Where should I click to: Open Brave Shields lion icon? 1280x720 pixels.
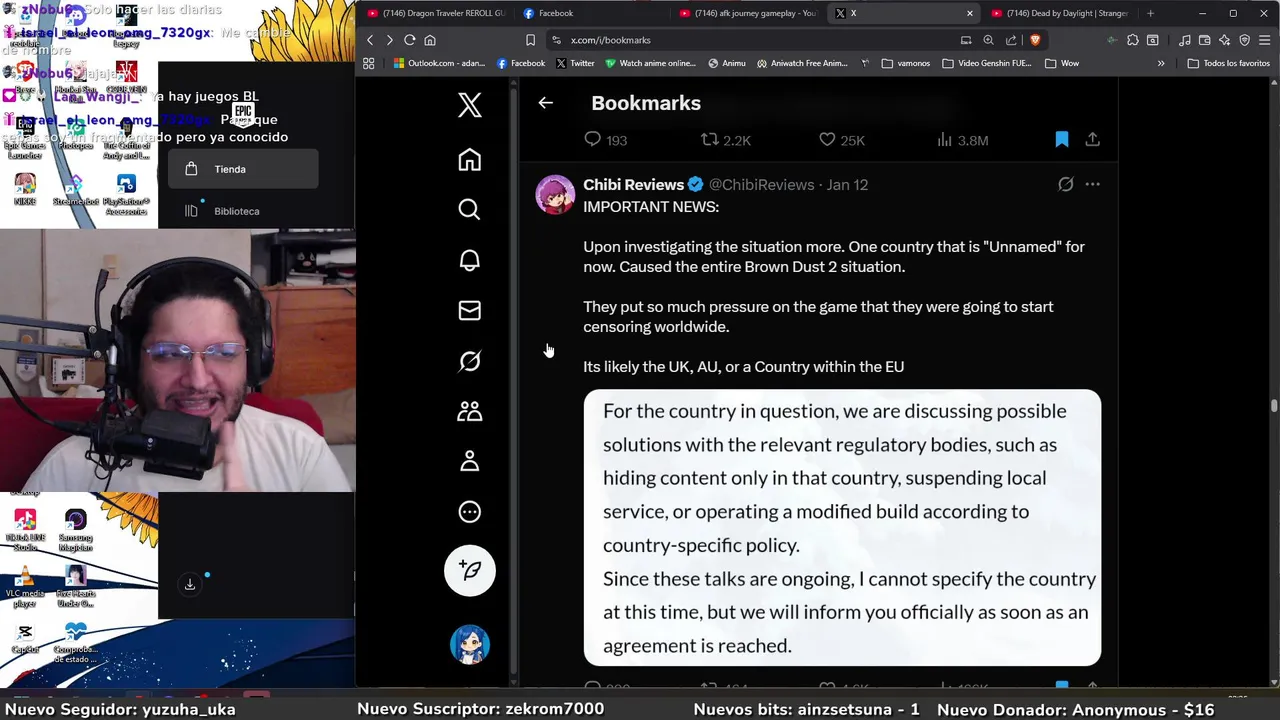click(x=1034, y=40)
